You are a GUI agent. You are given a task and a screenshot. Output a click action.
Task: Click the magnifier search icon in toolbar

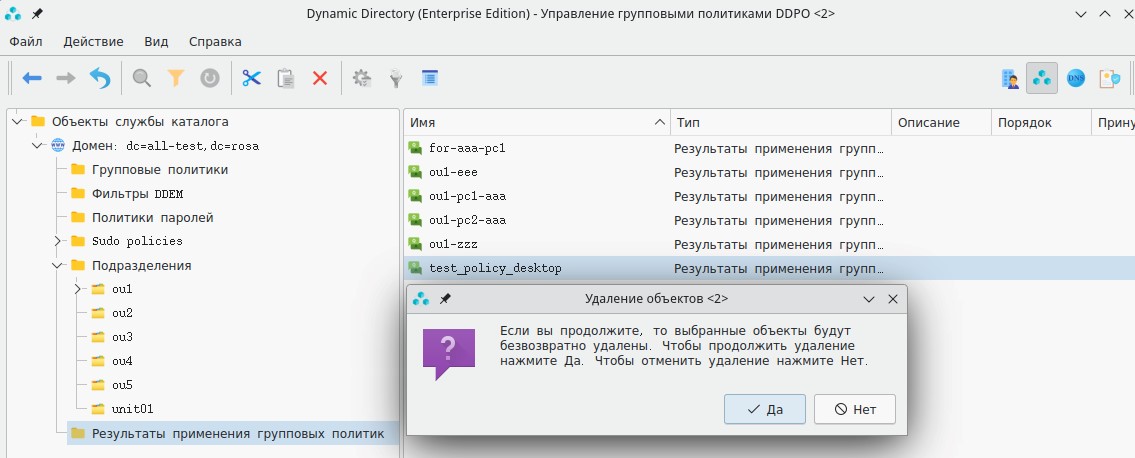tap(142, 78)
